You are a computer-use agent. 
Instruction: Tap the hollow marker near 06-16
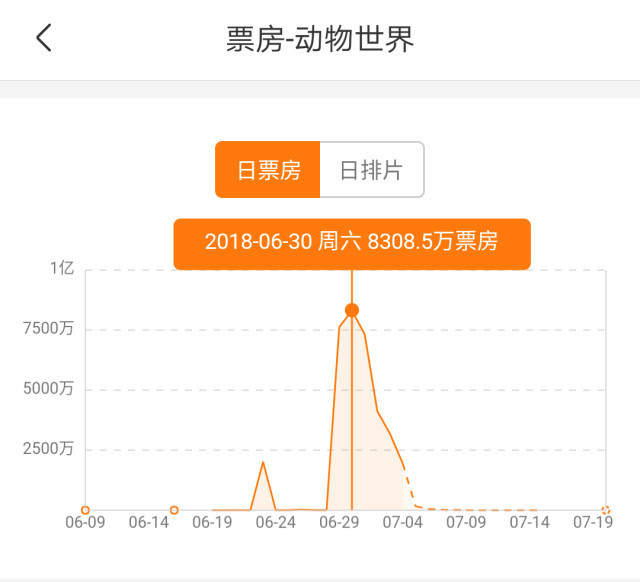pos(174,510)
